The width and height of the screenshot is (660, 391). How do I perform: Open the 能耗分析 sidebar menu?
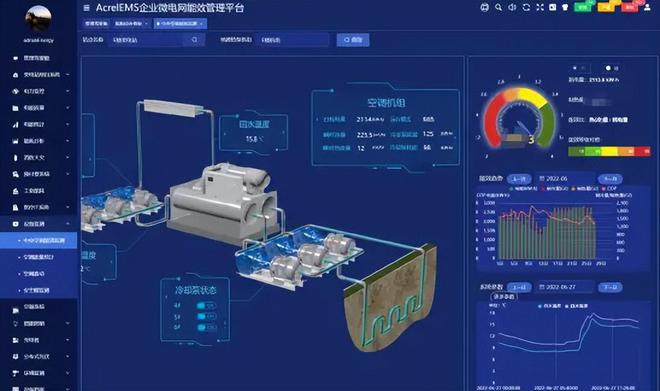(x=39, y=141)
